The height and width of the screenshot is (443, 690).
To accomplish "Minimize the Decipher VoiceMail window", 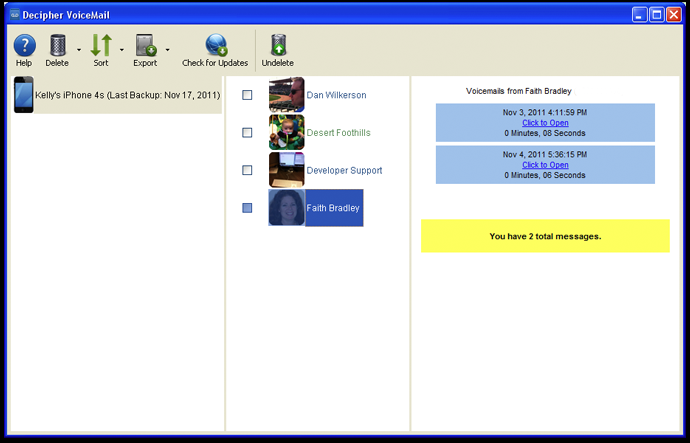I will [x=640, y=15].
